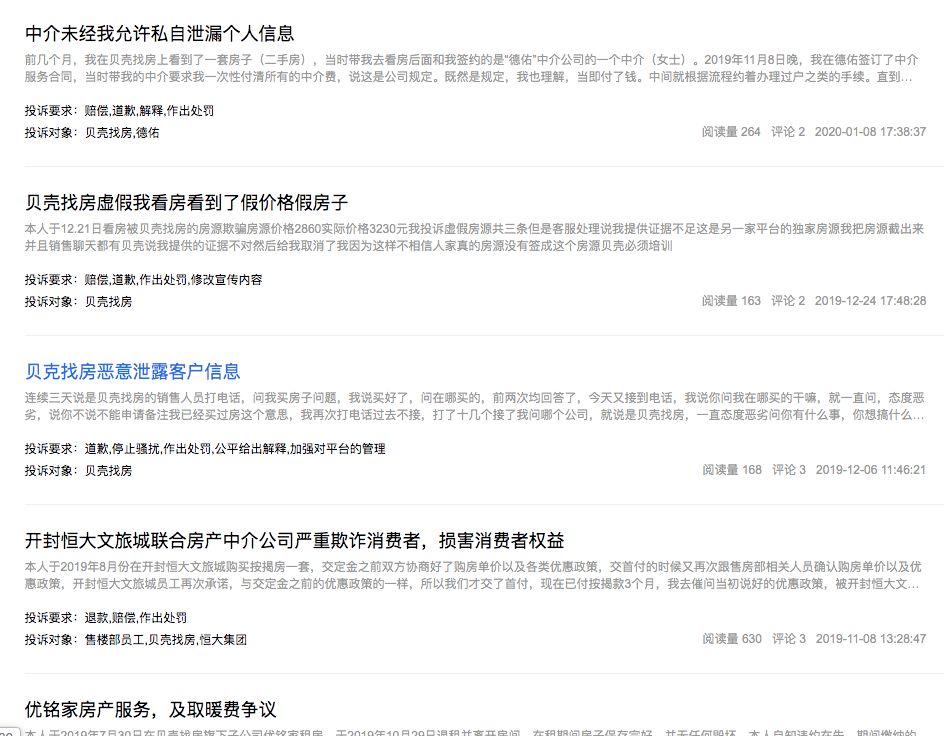This screenshot has height=736, width=944.
Task: Click summary text beginning 本人于2019年8月份在开封恒大文旅城
Action: [x=468, y=575]
